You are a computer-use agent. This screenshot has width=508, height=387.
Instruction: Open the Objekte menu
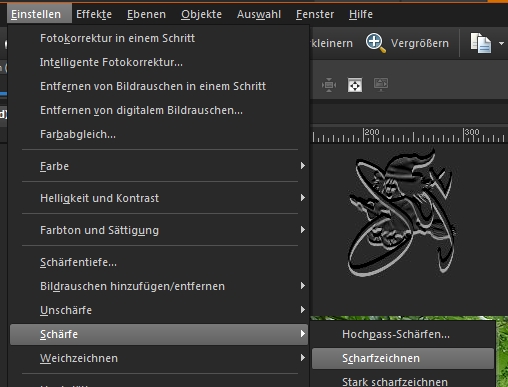pyautogui.click(x=201, y=14)
